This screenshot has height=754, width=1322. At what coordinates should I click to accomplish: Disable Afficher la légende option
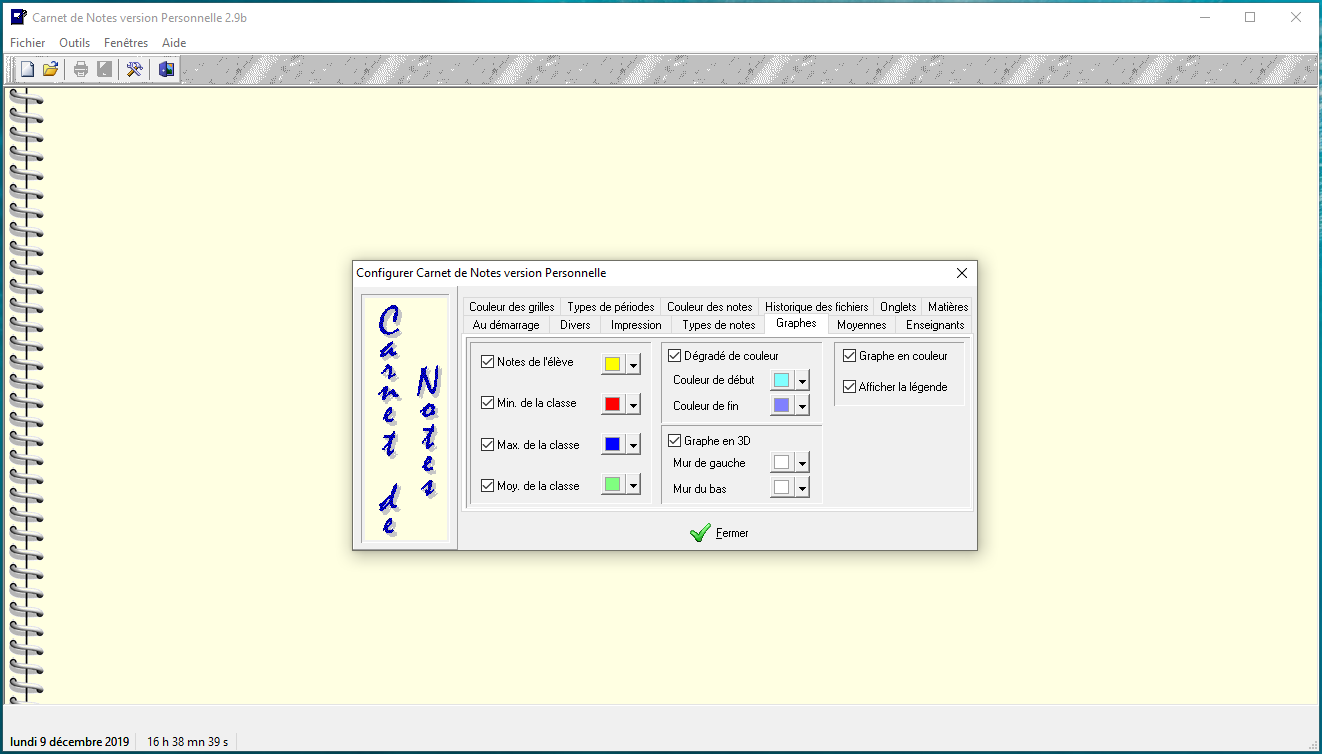point(850,387)
